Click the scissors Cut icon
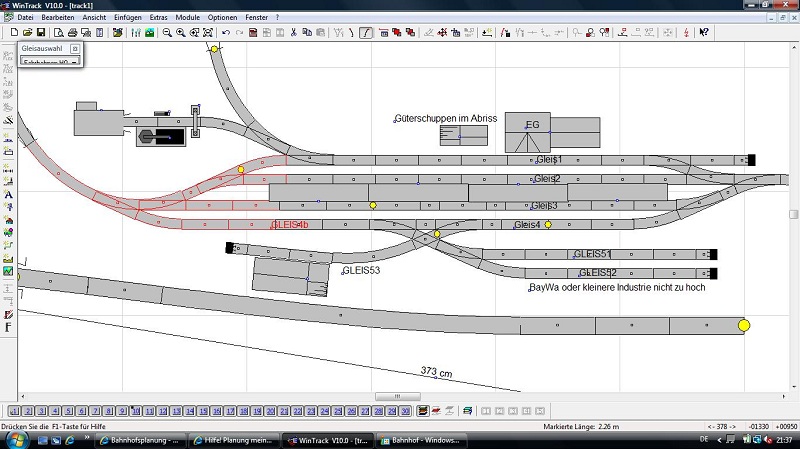The height and width of the screenshot is (449, 800). pyautogui.click(x=292, y=33)
